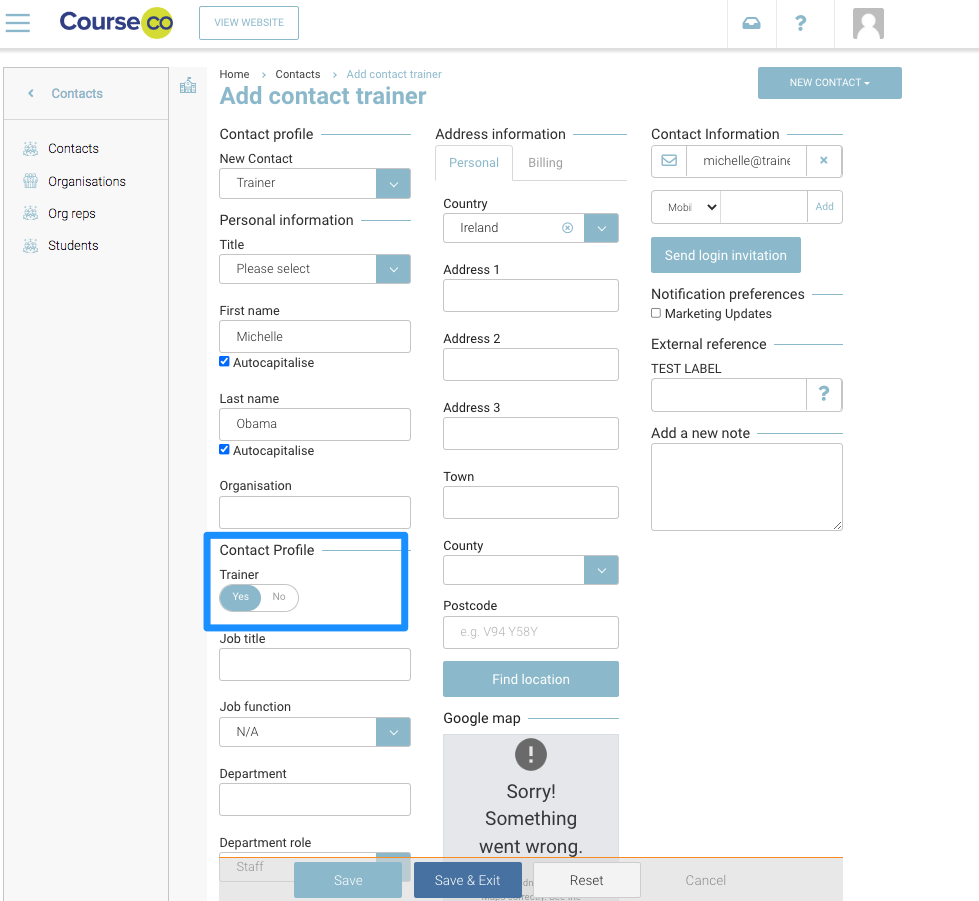The image size is (979, 901).
Task: Click the TEST LABEL help question icon
Action: (x=824, y=394)
